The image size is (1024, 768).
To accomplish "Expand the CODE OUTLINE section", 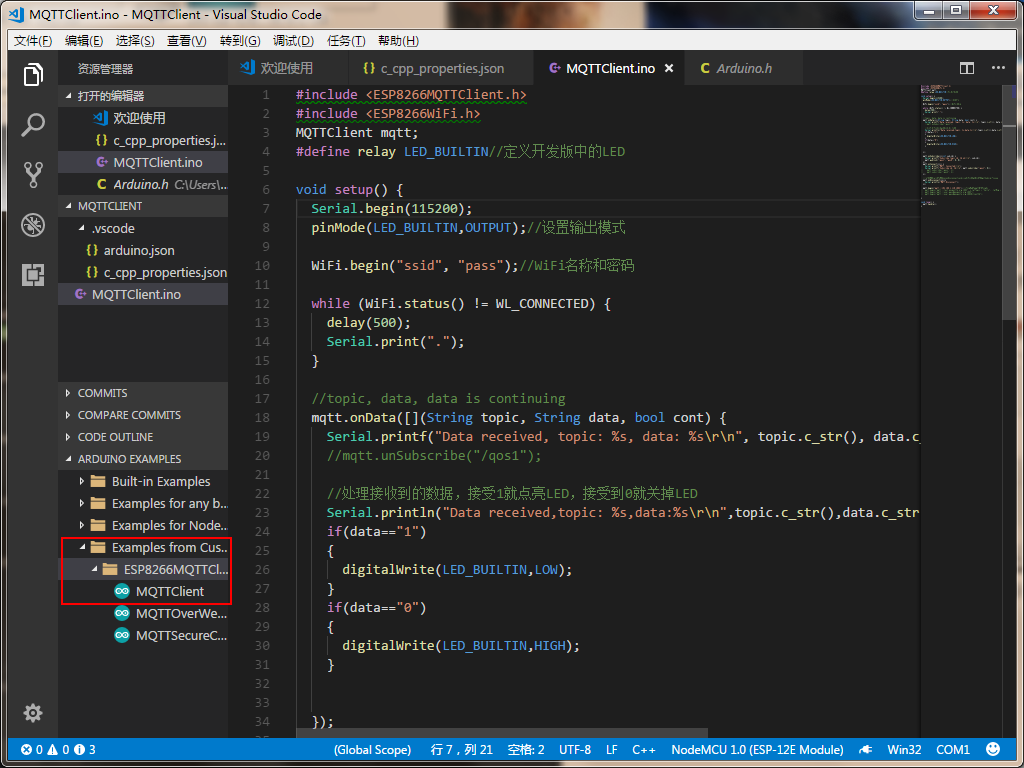I will 143,437.
